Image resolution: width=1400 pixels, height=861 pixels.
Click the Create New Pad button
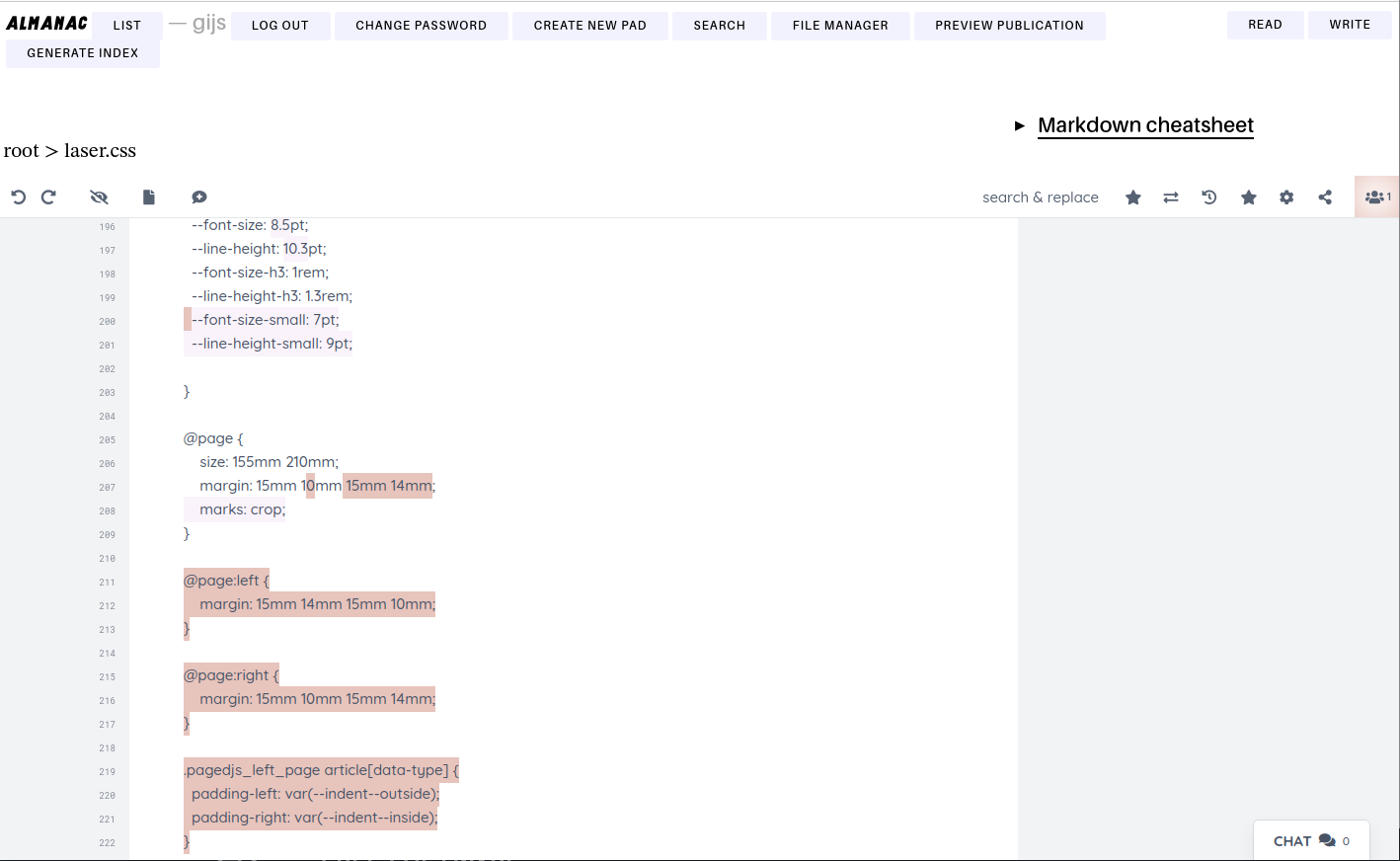(x=589, y=26)
